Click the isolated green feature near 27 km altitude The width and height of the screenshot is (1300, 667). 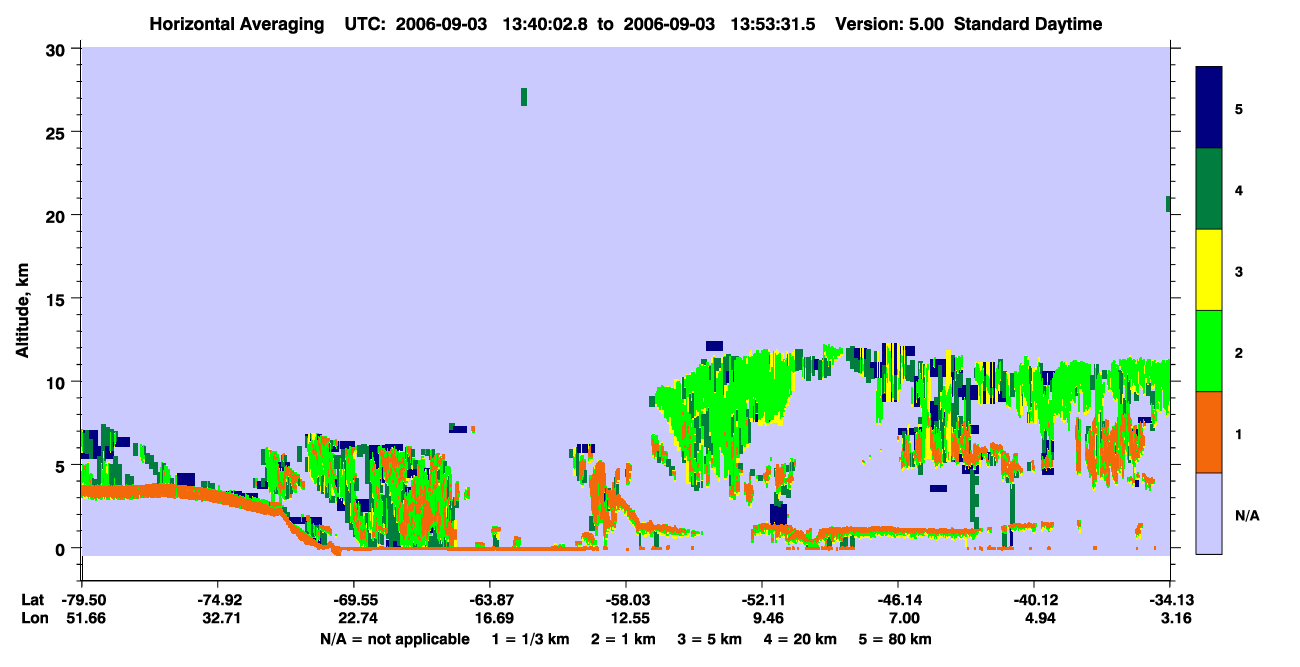(x=523, y=97)
